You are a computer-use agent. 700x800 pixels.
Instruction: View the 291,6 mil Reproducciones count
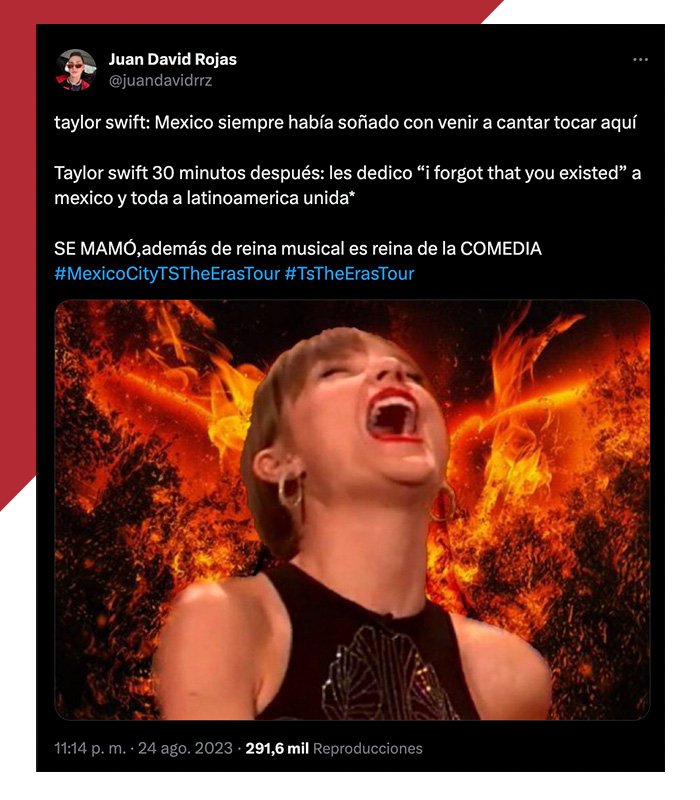(334, 748)
